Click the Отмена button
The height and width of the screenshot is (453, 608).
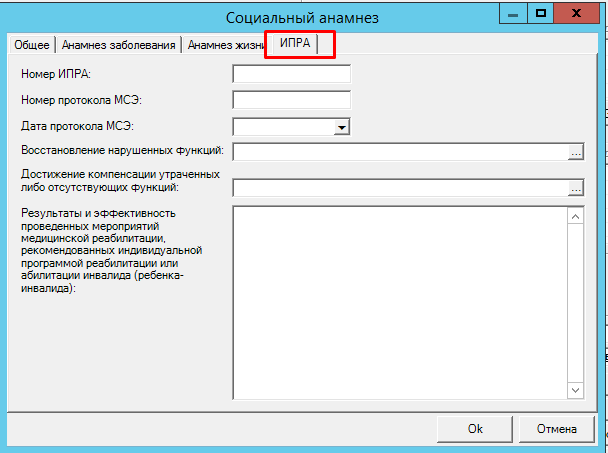click(x=557, y=428)
